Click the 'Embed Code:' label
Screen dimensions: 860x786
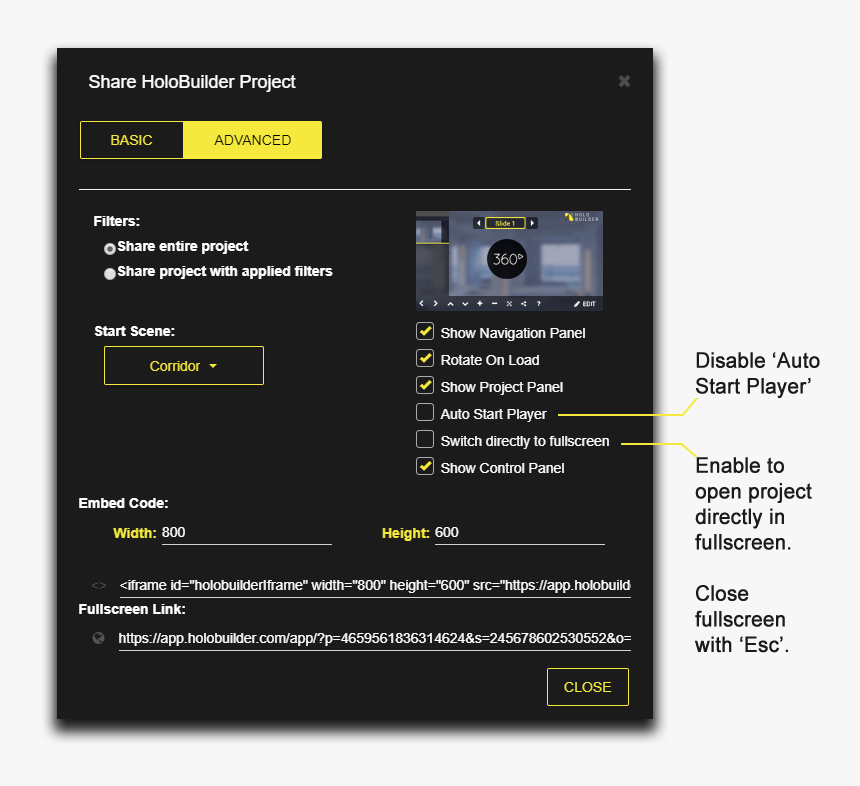point(123,503)
